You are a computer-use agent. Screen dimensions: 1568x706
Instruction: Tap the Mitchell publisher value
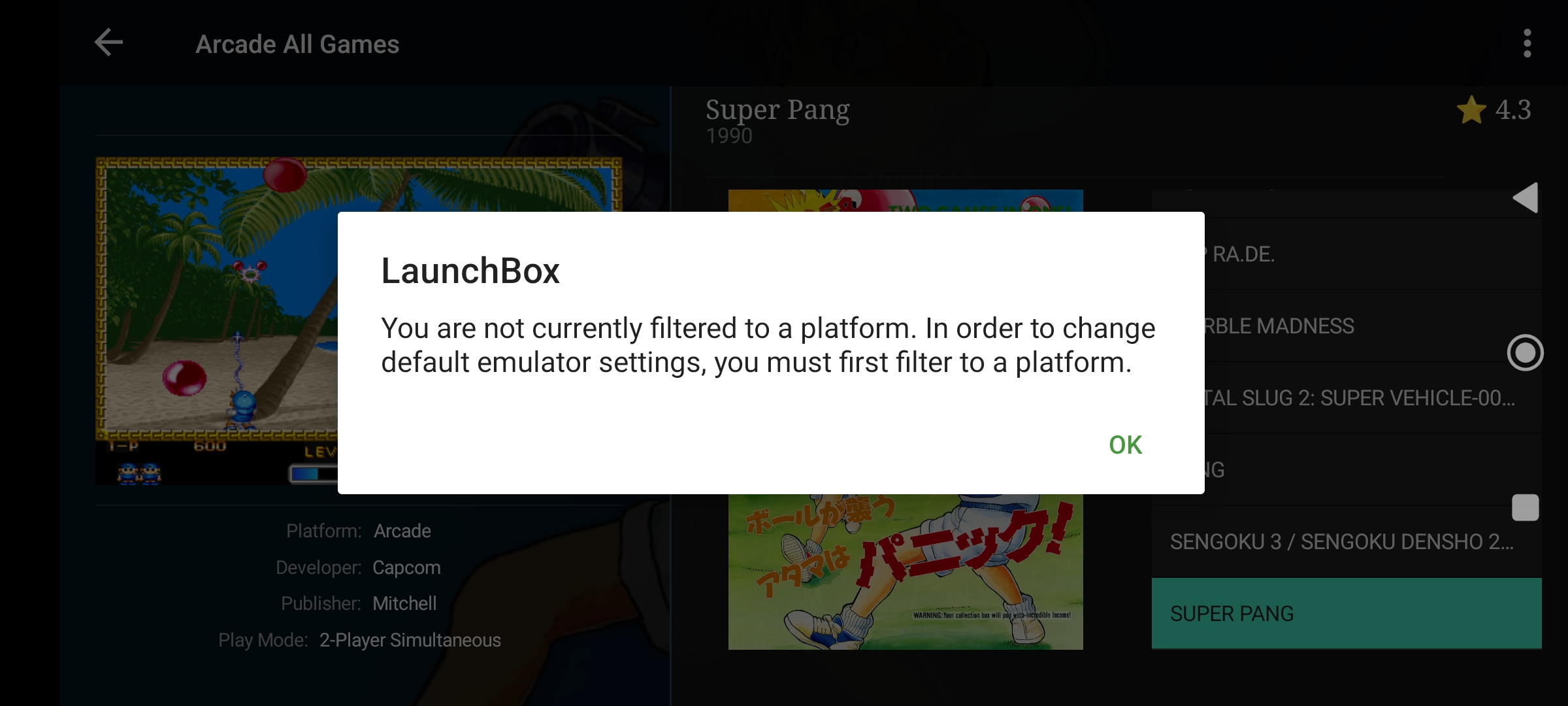point(404,603)
